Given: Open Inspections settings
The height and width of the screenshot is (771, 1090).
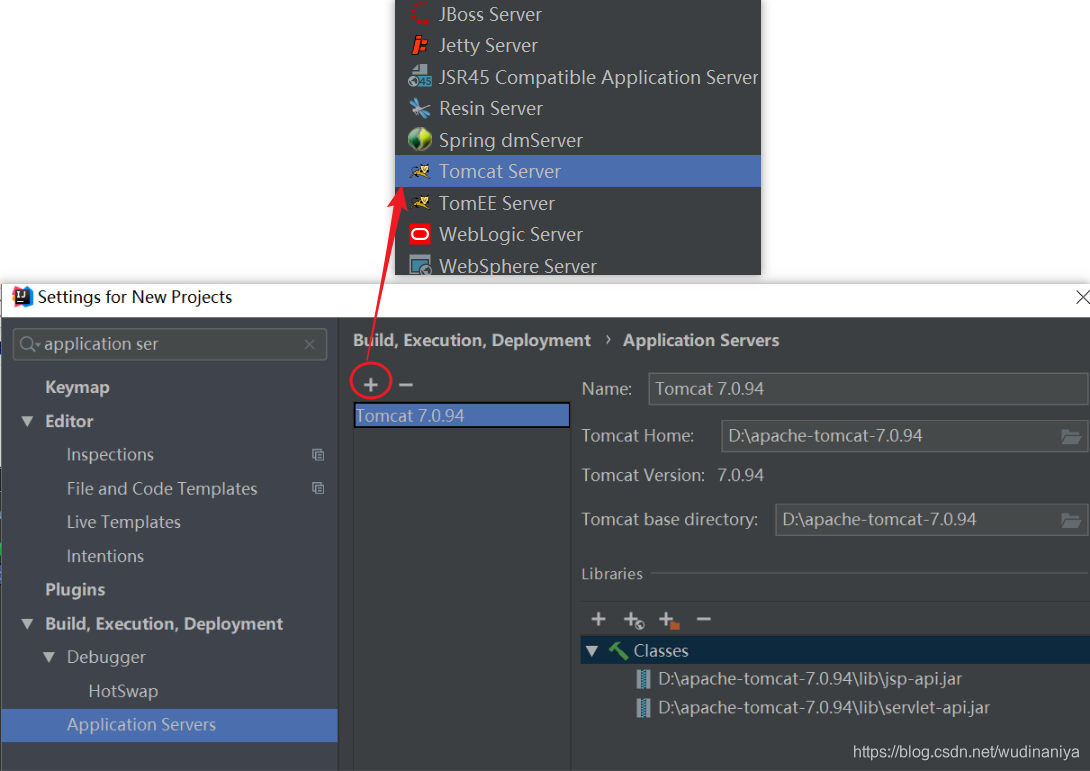Looking at the screenshot, I should pos(110,455).
